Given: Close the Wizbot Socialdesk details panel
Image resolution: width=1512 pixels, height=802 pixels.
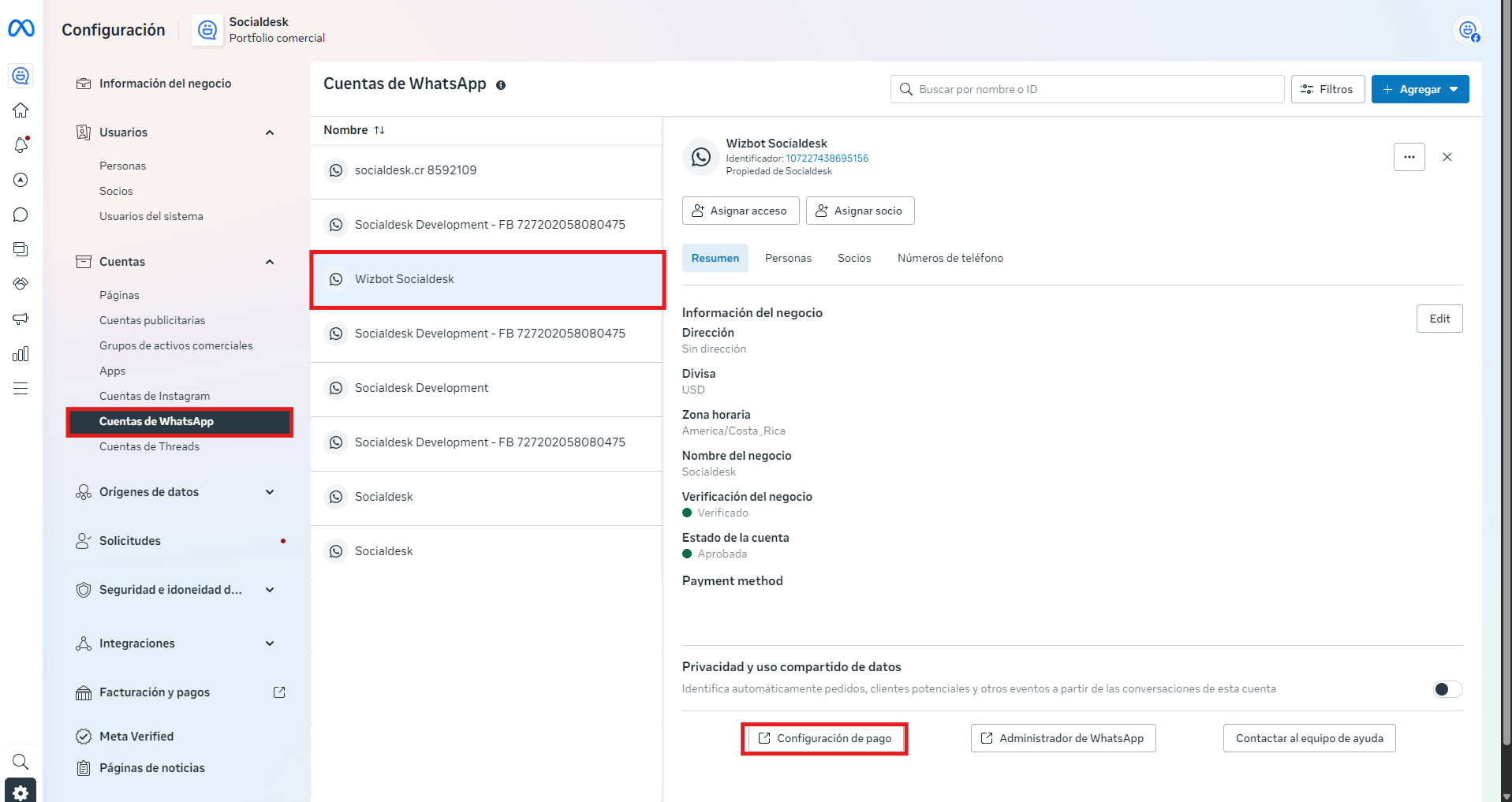Looking at the screenshot, I should 1447,157.
